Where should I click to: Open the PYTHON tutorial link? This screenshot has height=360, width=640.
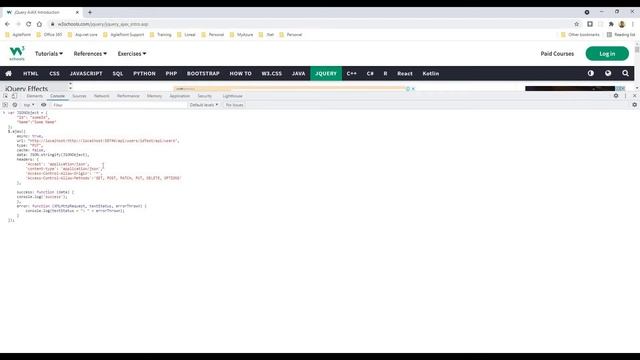pos(144,73)
